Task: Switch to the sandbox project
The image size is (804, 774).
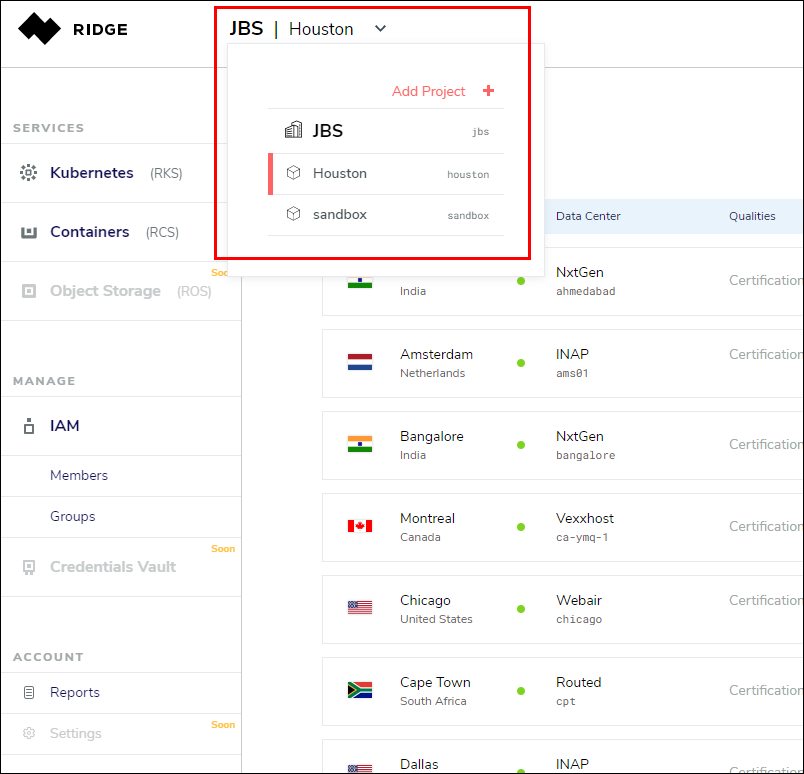Action: pyautogui.click(x=386, y=215)
